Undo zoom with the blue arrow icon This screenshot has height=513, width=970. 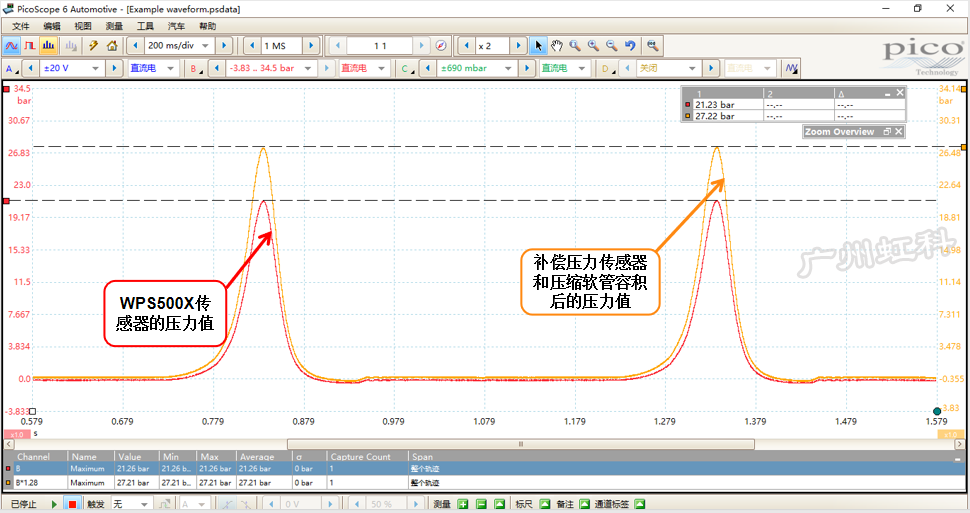(x=630, y=46)
